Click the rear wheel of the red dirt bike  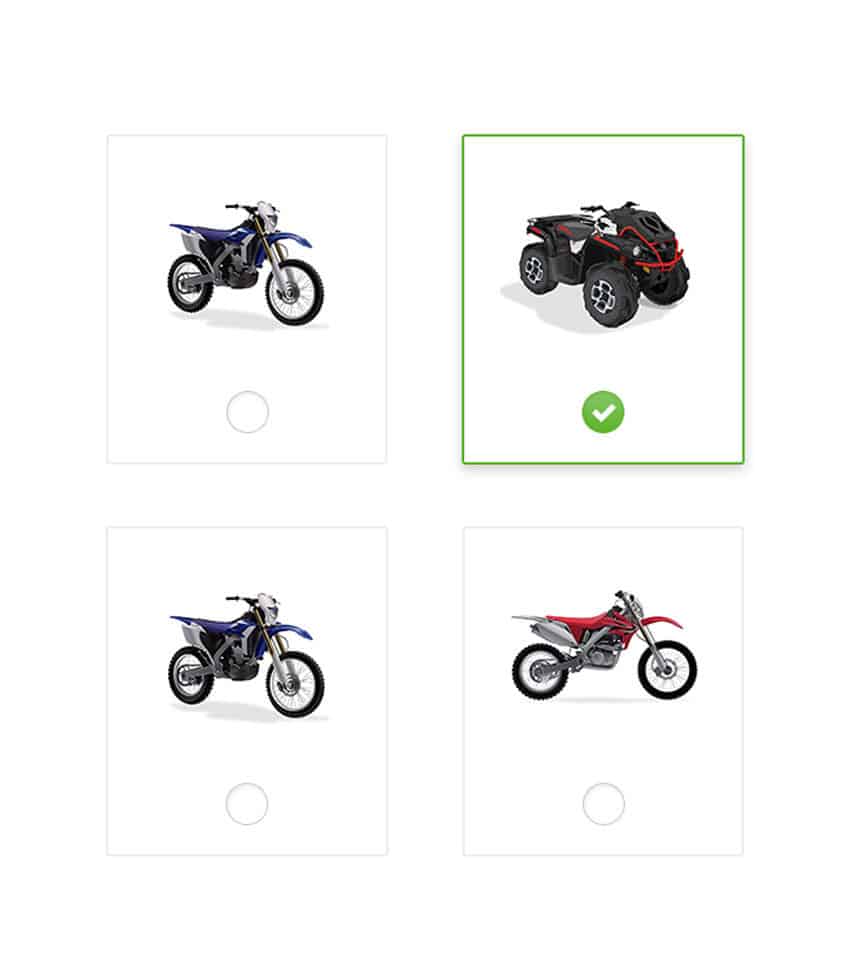pyautogui.click(x=540, y=672)
